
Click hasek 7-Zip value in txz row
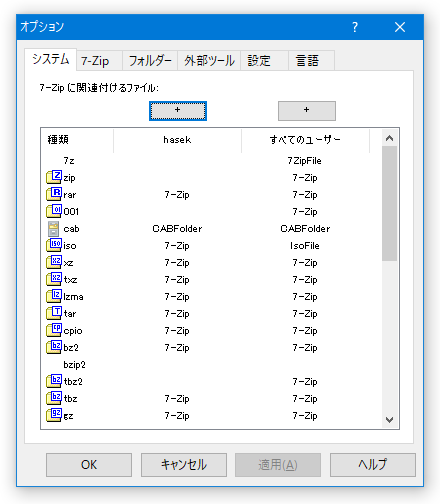[177, 280]
